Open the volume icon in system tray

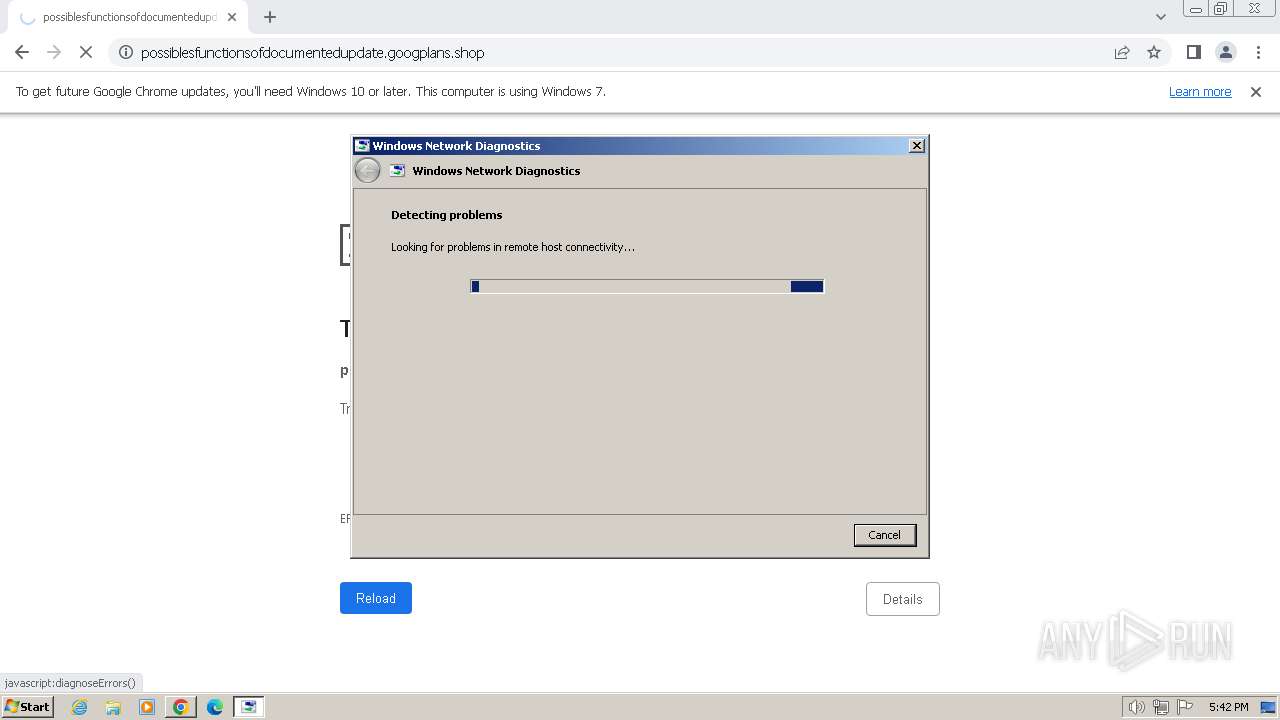(1137, 707)
